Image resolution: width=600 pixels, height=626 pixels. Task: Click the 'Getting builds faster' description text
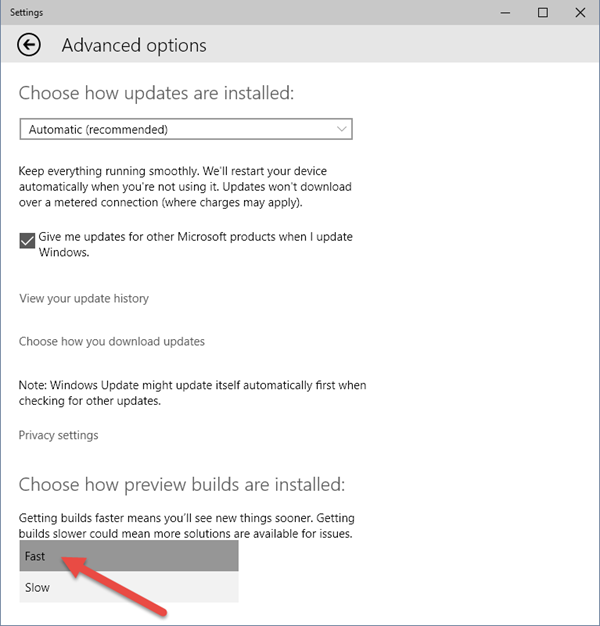(x=187, y=526)
